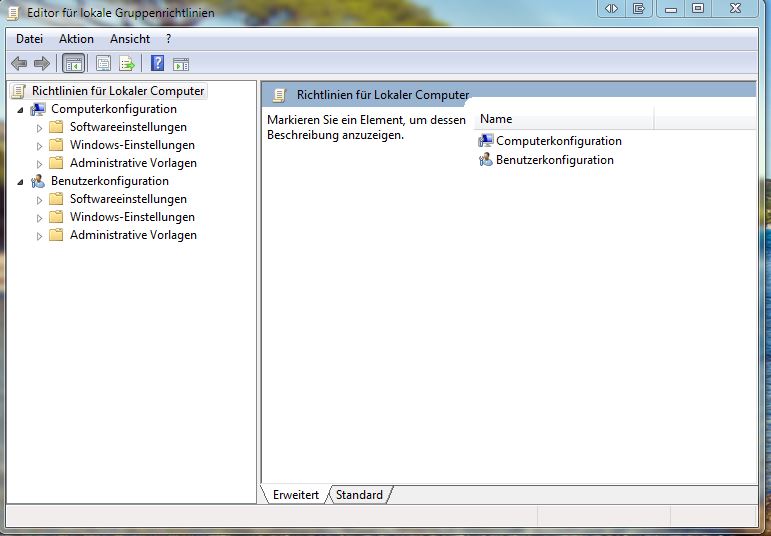Image resolution: width=771 pixels, height=536 pixels.
Task: Select root node Richtlinien für Lokaler Computer
Action: (x=118, y=91)
